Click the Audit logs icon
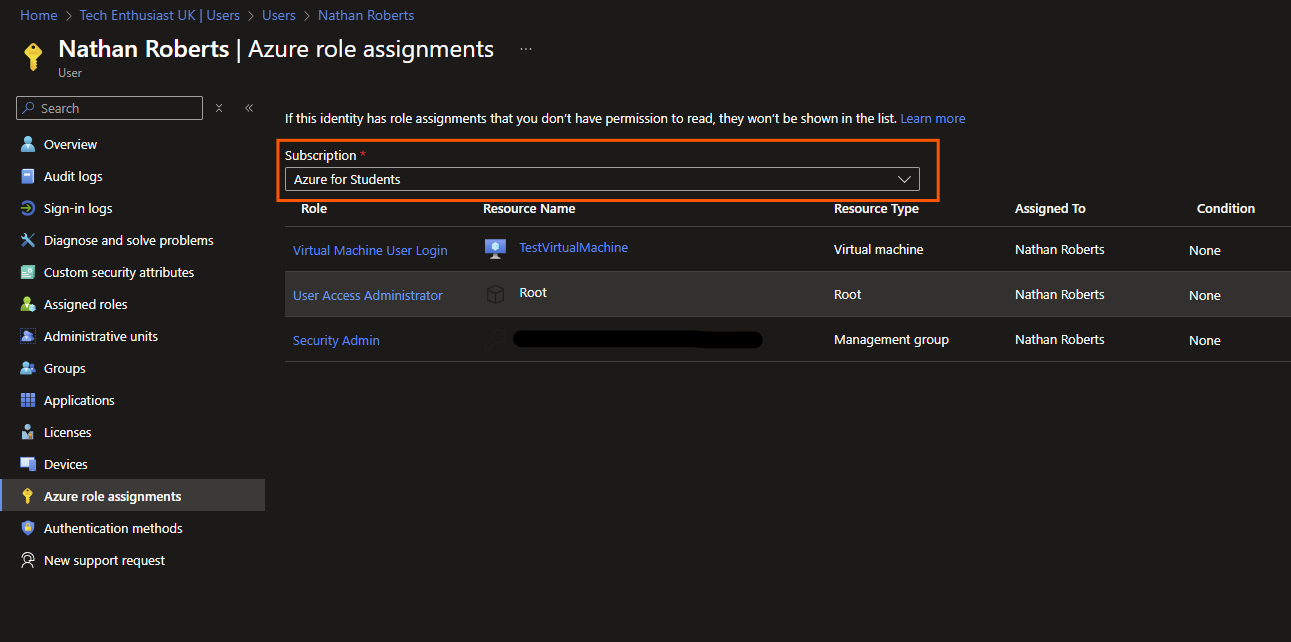 pos(28,176)
